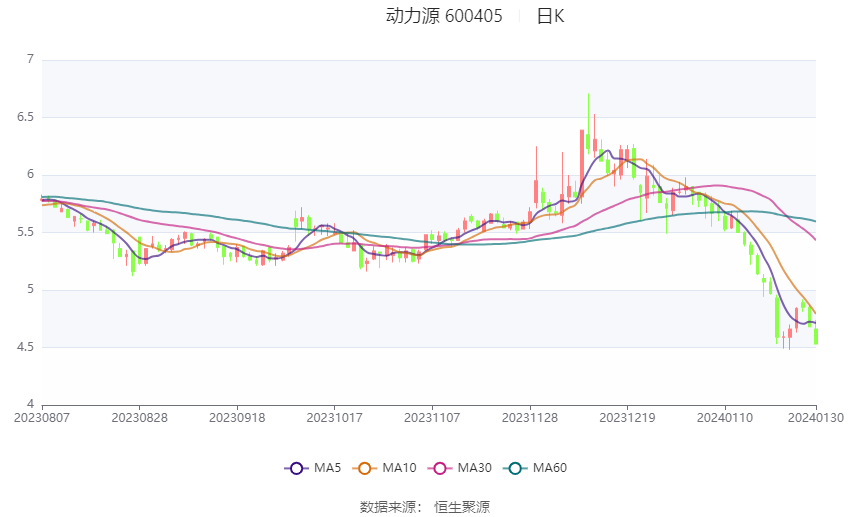Click the 4.5 y-axis price label

[25, 347]
